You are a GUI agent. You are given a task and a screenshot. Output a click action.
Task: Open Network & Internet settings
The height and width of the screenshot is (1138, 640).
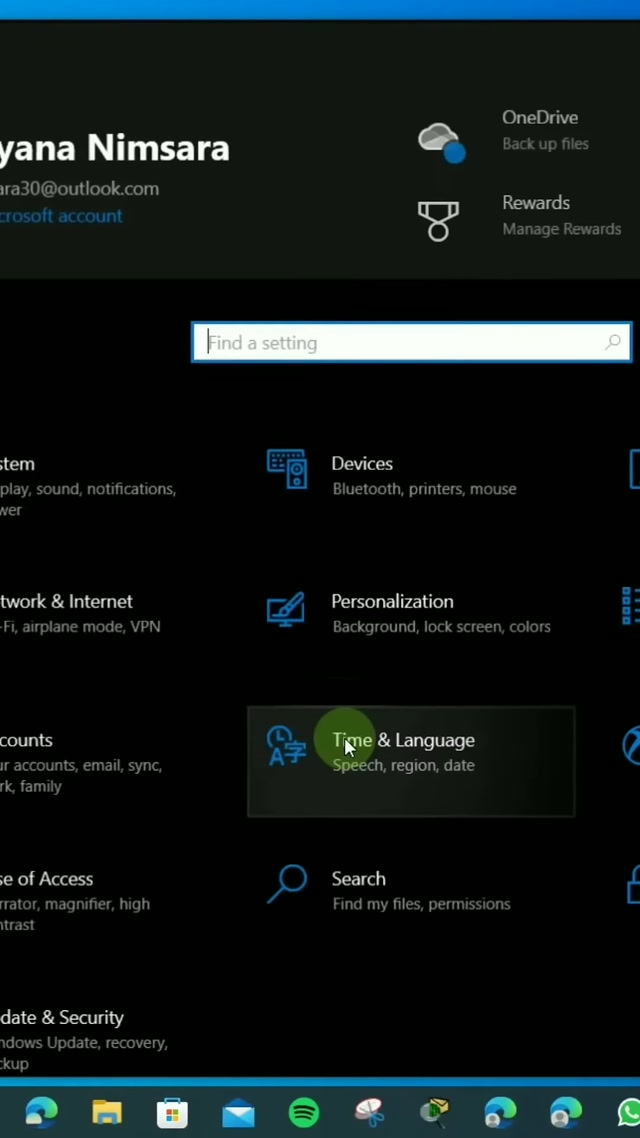click(x=66, y=602)
